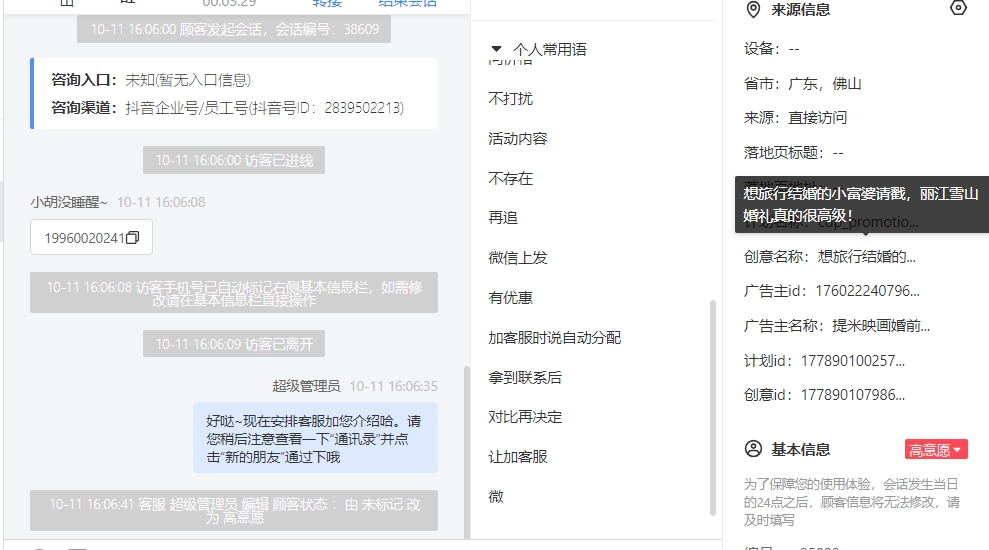This screenshot has height=550, width=989.
Task: Click the quick phrases panel scrollbar
Action: click(x=713, y=407)
